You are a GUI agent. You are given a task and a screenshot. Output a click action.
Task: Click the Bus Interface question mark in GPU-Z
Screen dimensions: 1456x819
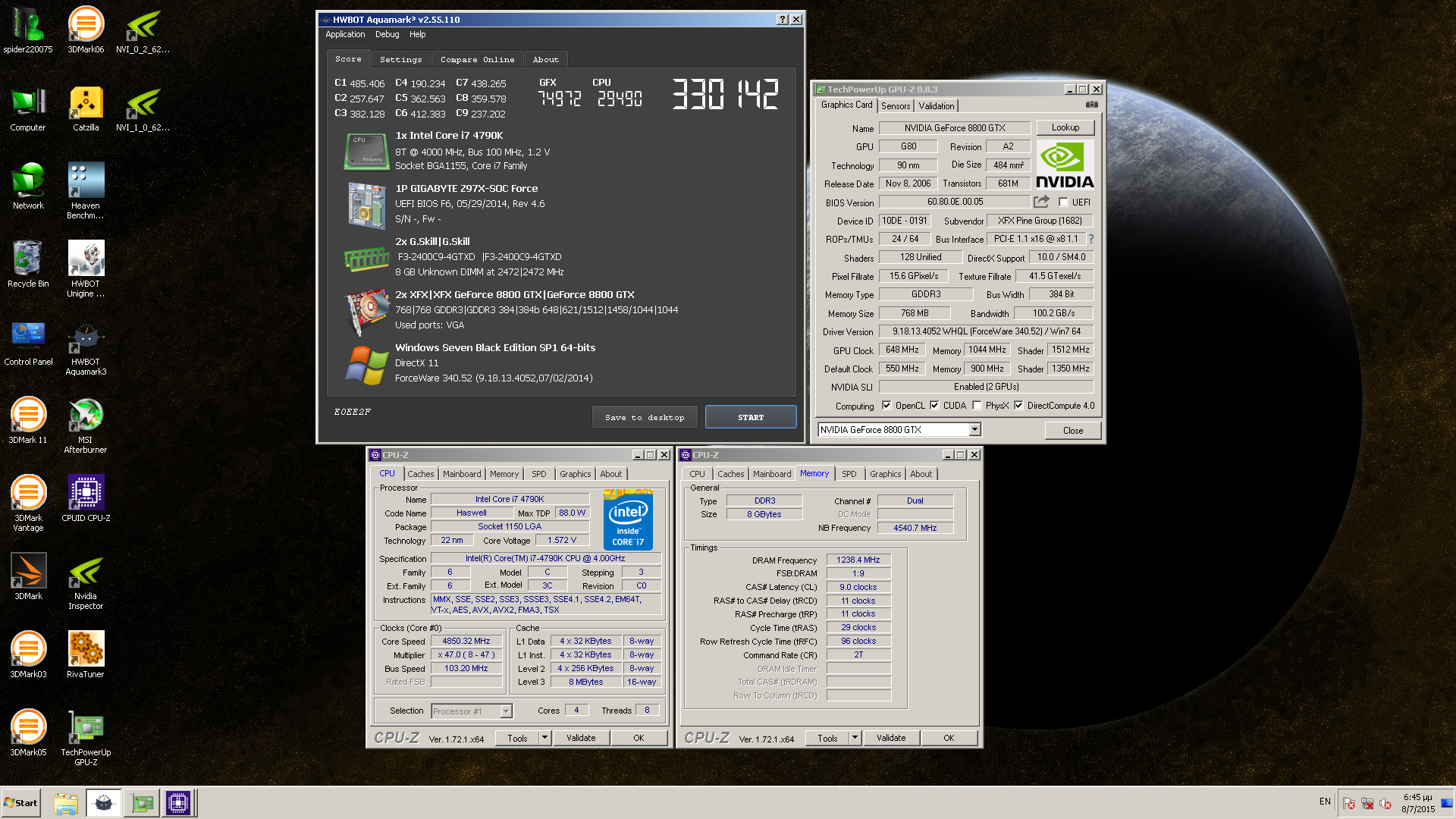click(x=1090, y=239)
